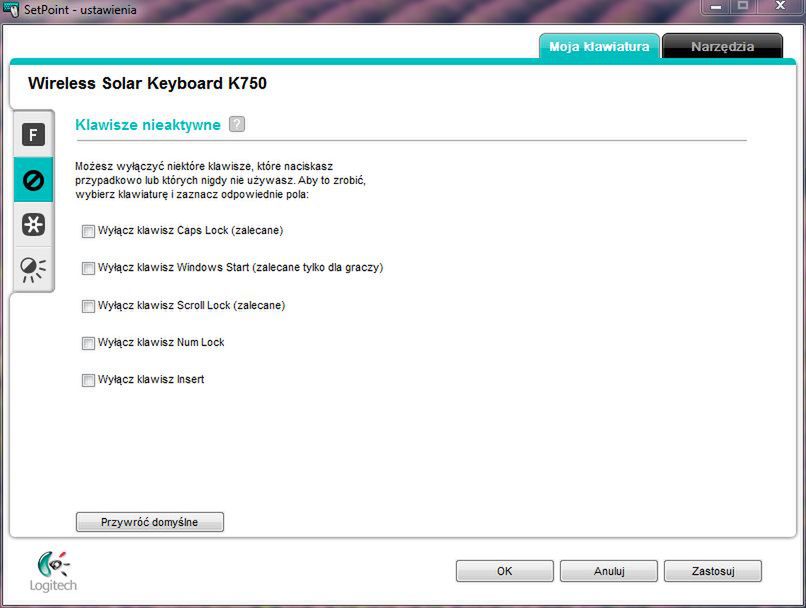Click the SetPoint title bar icon
The width and height of the screenshot is (806, 608).
coord(10,9)
